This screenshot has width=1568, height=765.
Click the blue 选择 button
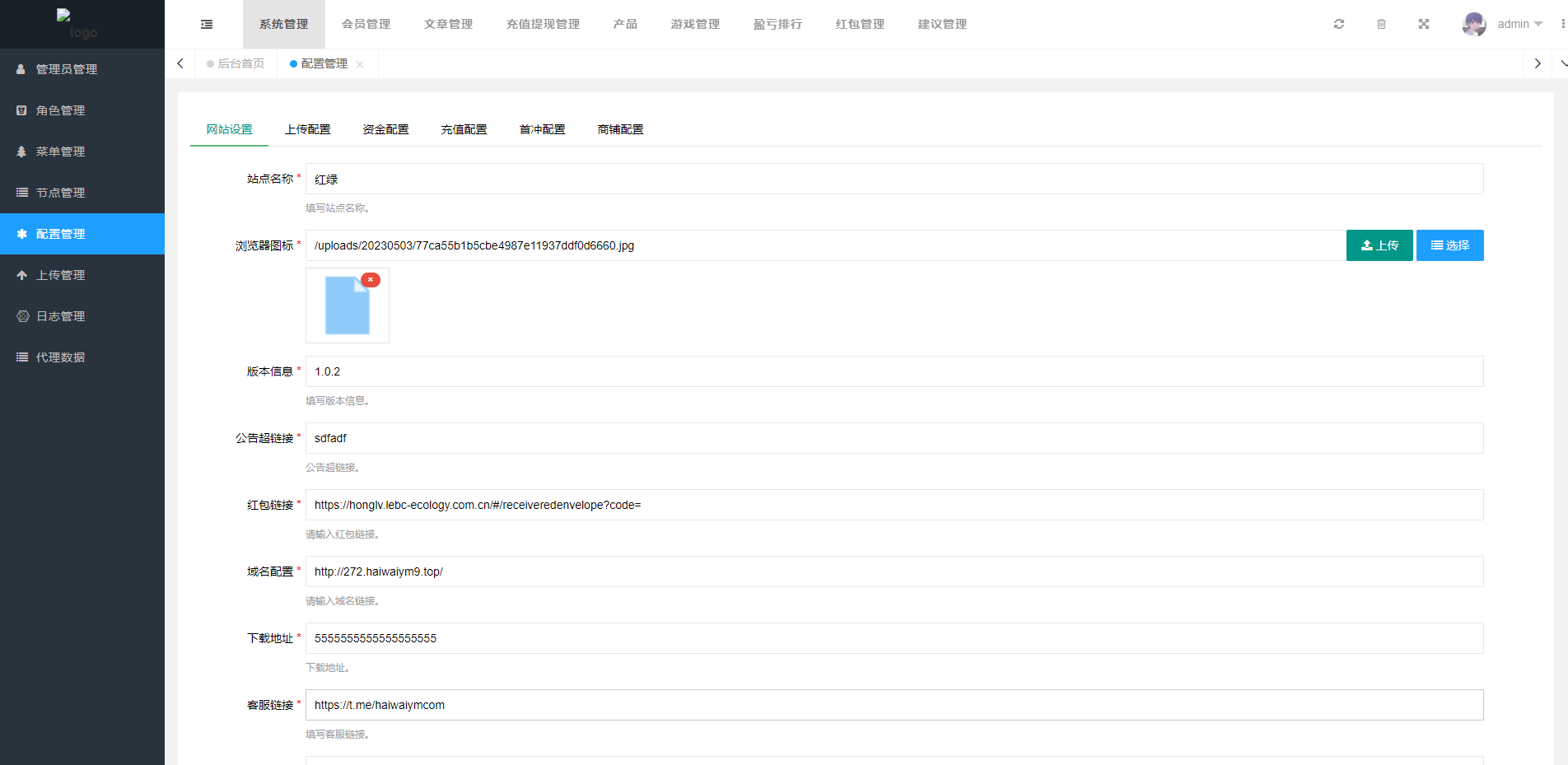[x=1449, y=245]
